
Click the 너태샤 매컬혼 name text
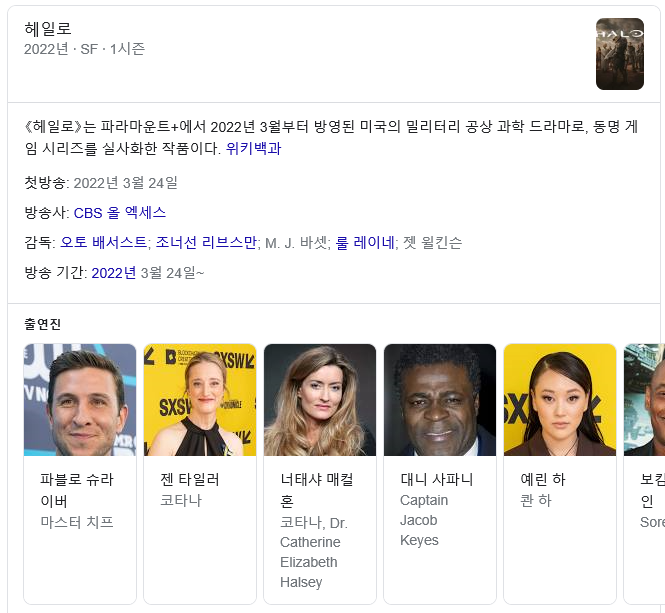(x=316, y=490)
